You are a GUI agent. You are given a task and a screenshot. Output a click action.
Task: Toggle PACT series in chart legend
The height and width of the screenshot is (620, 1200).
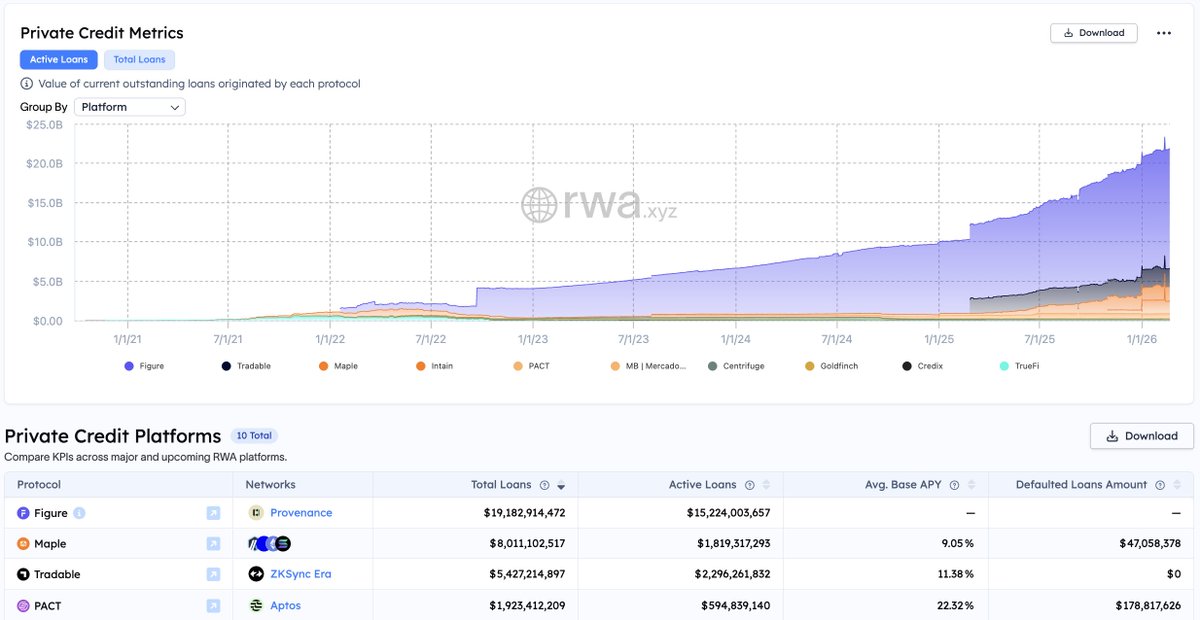click(x=531, y=366)
